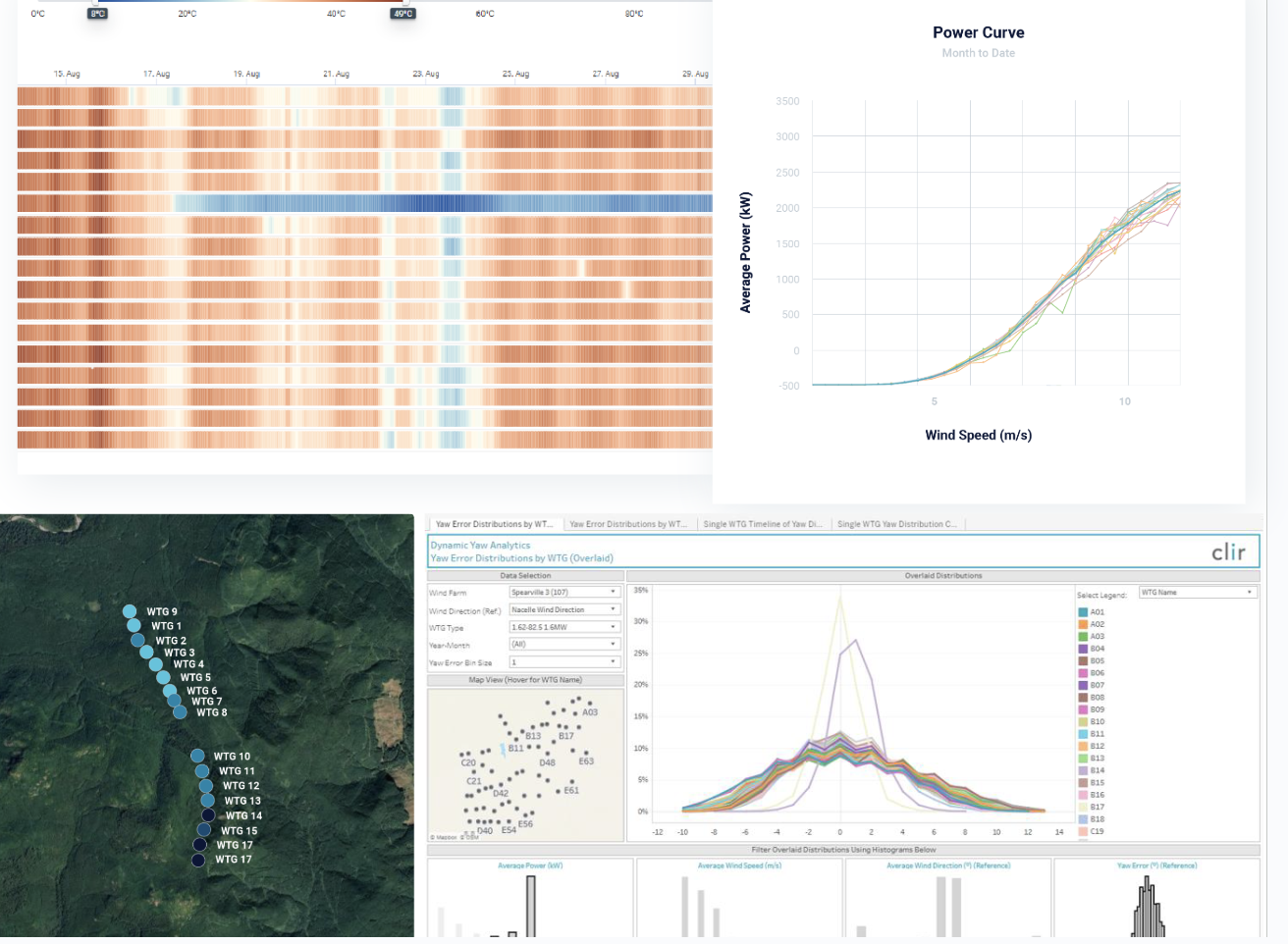Open the Single WTG Yaw Distribution tab

(897, 524)
